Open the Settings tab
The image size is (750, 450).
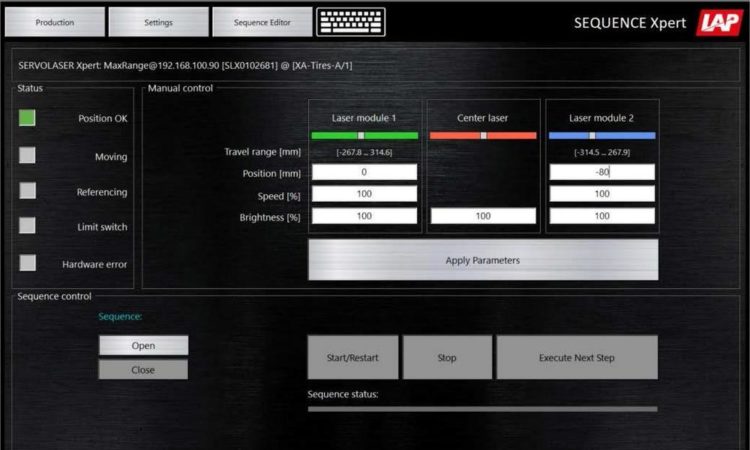point(158,22)
